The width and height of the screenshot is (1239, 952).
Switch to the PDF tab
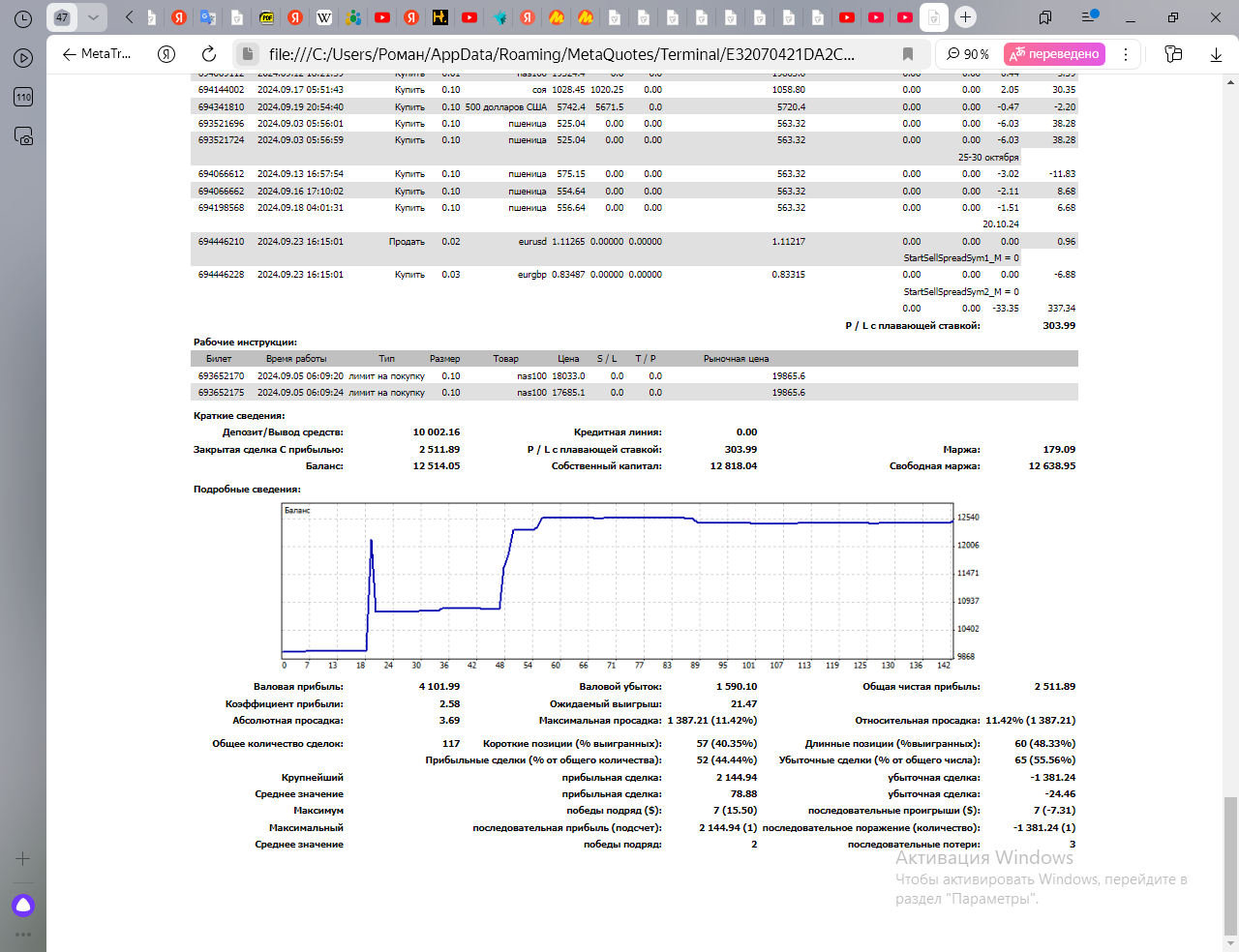point(266,17)
